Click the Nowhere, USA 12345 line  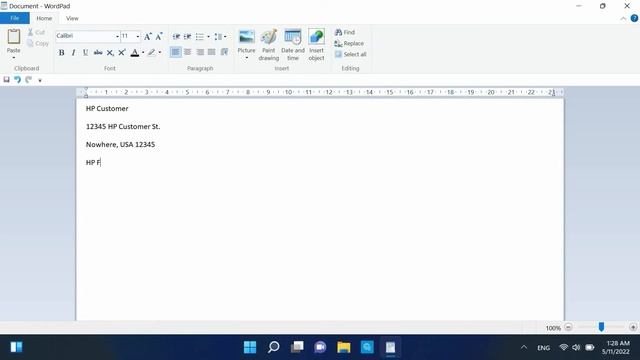(120, 144)
